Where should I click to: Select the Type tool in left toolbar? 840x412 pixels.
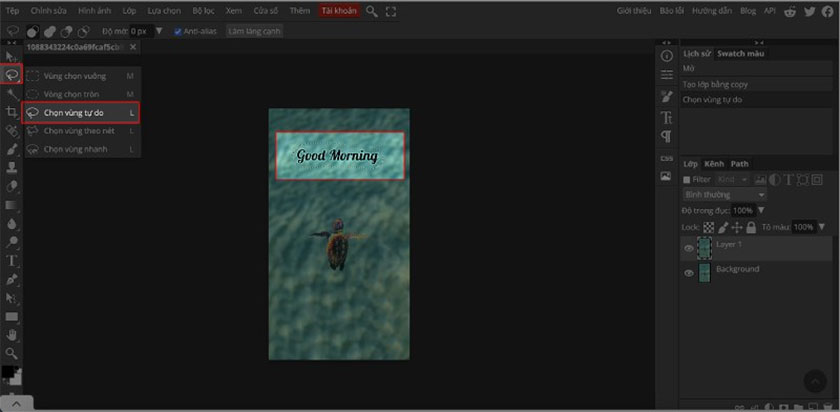12,260
